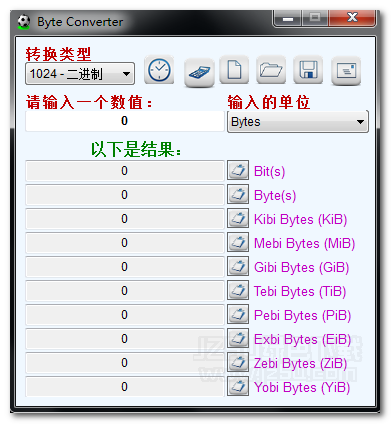This screenshot has height=424, width=391.
Task: Open the 1024 - 二进制 conversion type dropdown
Action: click(x=80, y=74)
